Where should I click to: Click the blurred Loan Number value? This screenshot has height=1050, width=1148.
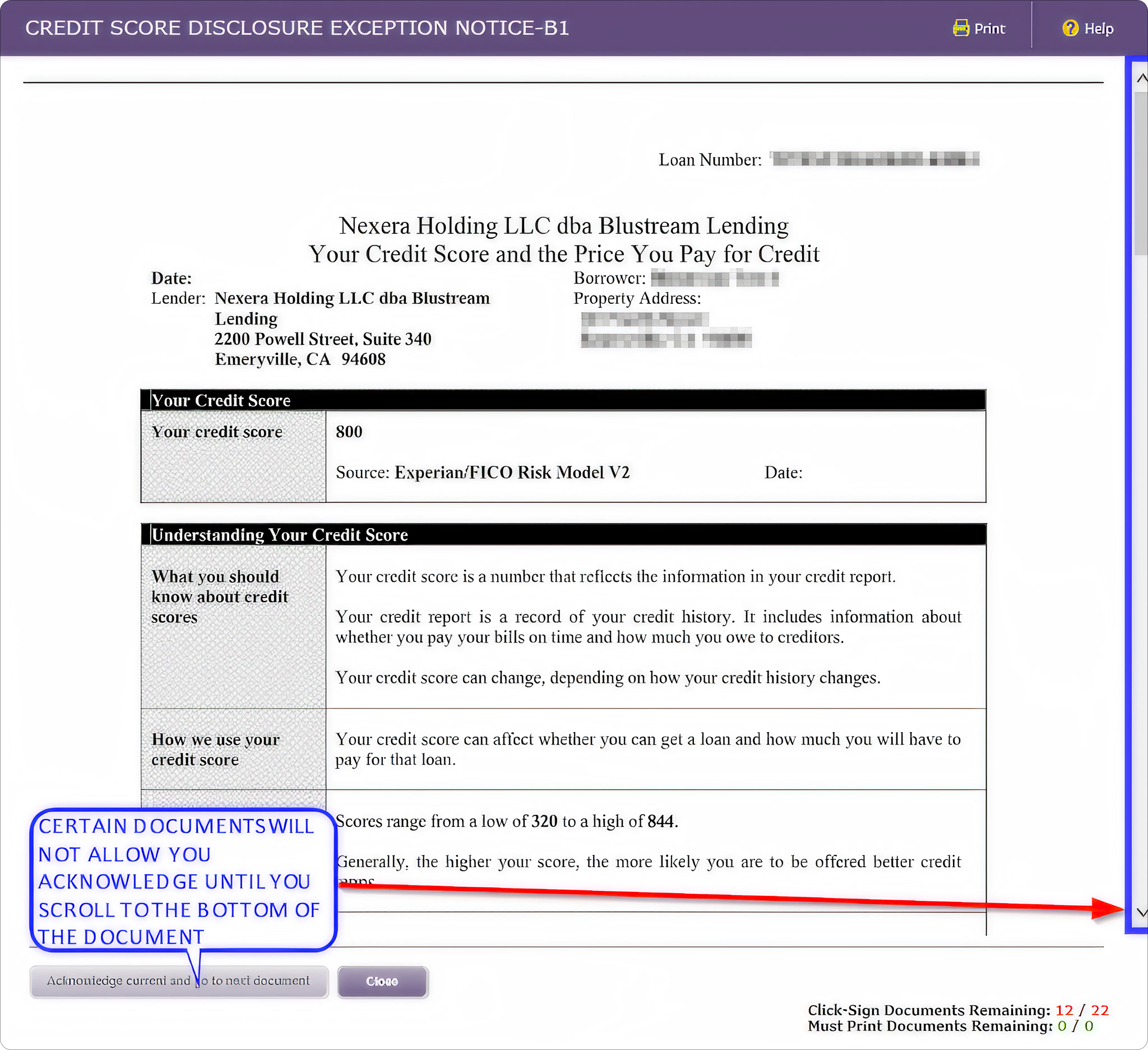pyautogui.click(x=874, y=159)
